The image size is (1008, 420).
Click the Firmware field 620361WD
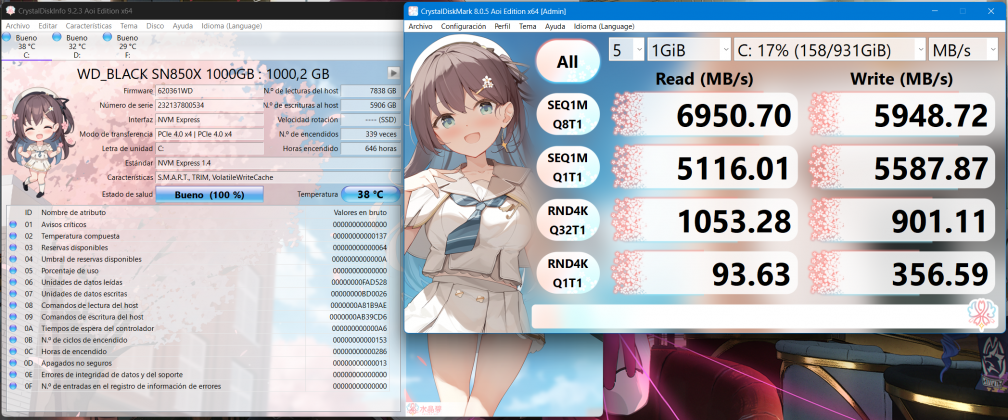[210, 91]
